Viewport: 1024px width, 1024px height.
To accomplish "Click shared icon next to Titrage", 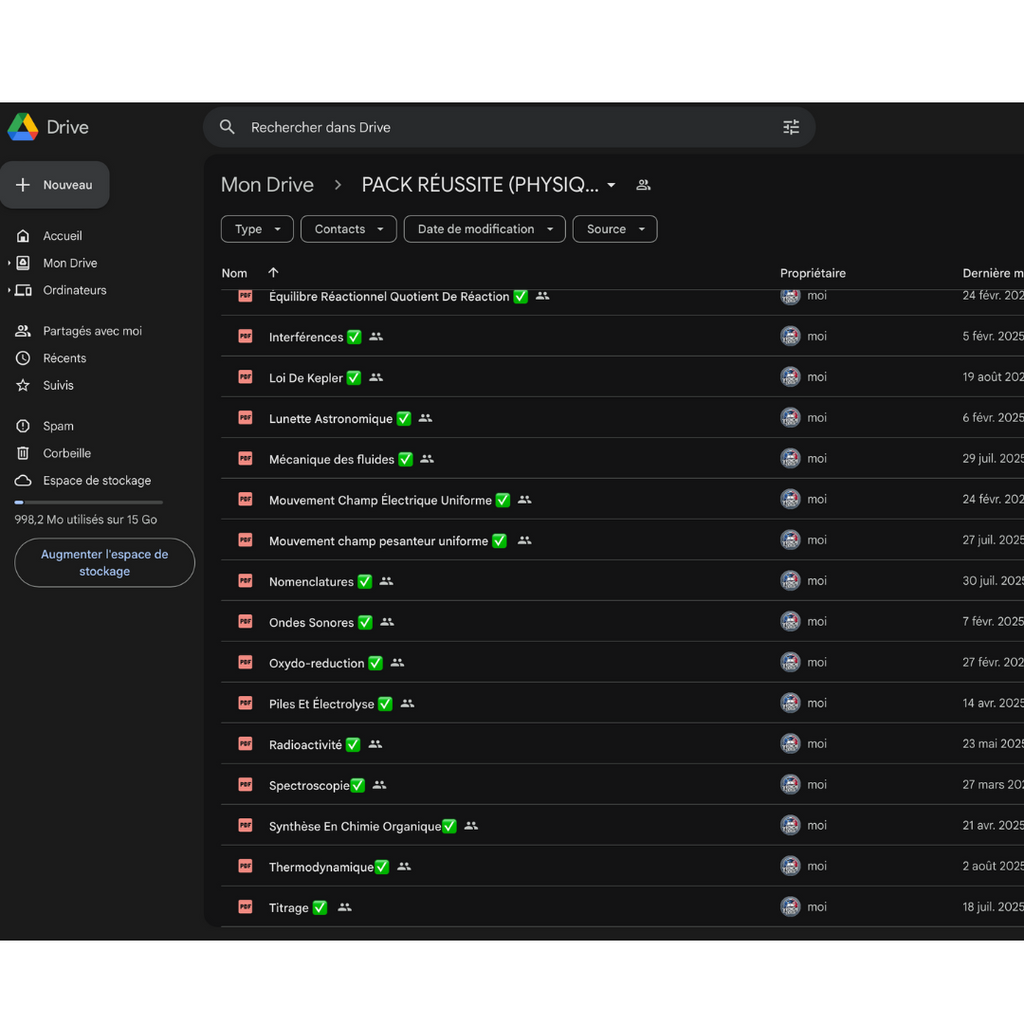I will pos(345,908).
